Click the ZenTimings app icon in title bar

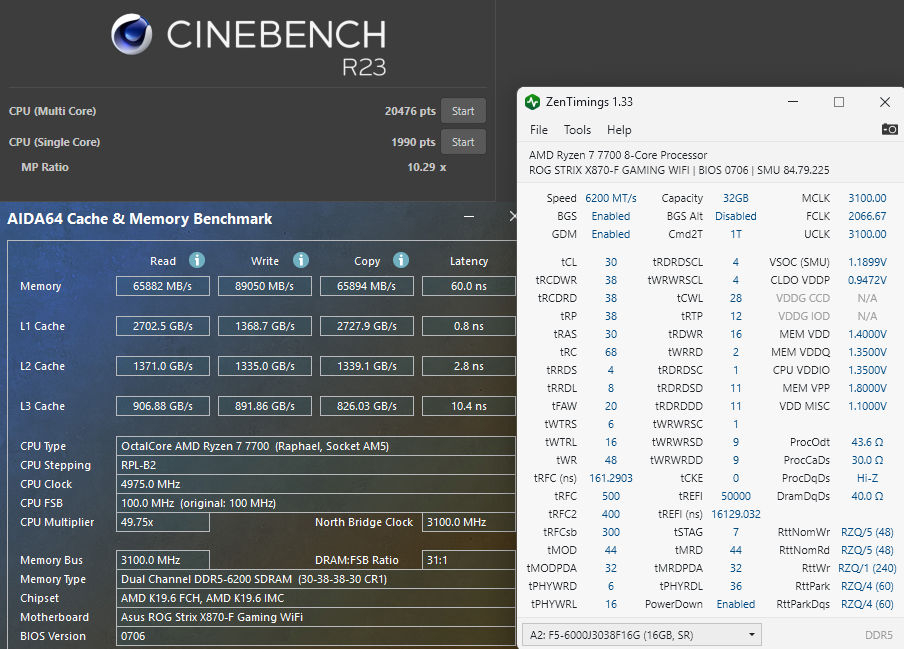tap(533, 102)
